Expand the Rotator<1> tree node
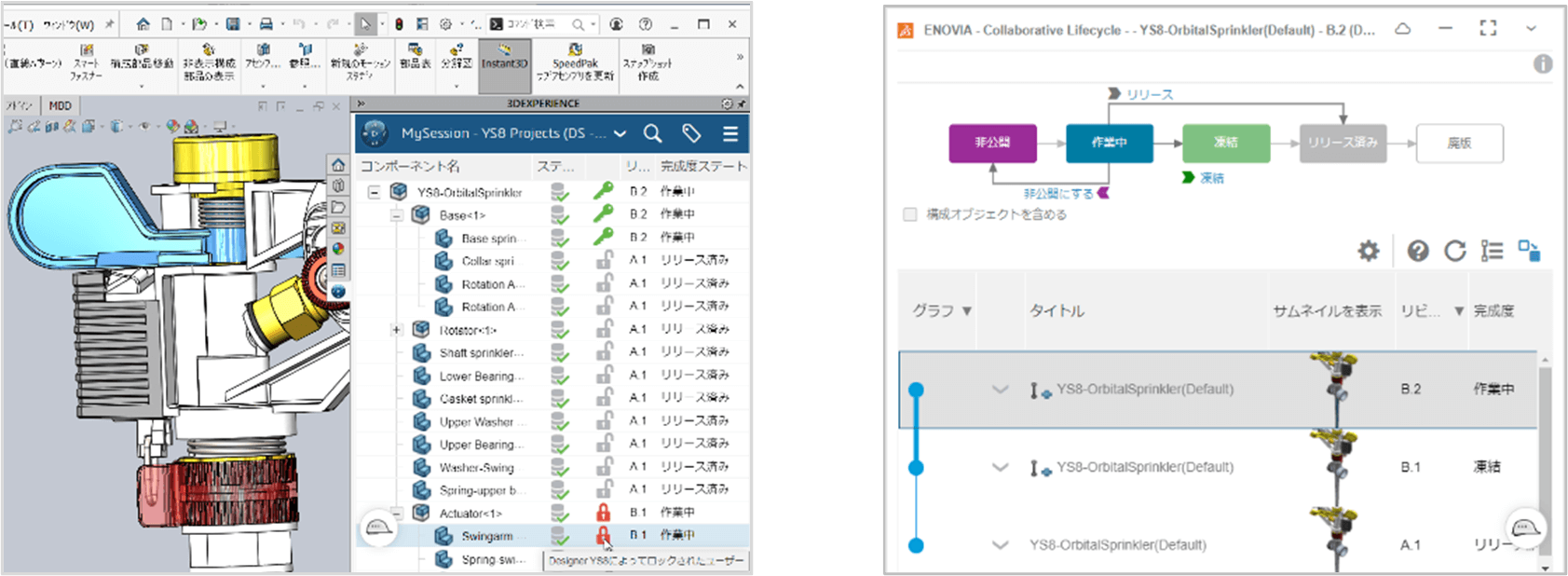Screen dimensions: 1568x576 tap(396, 330)
